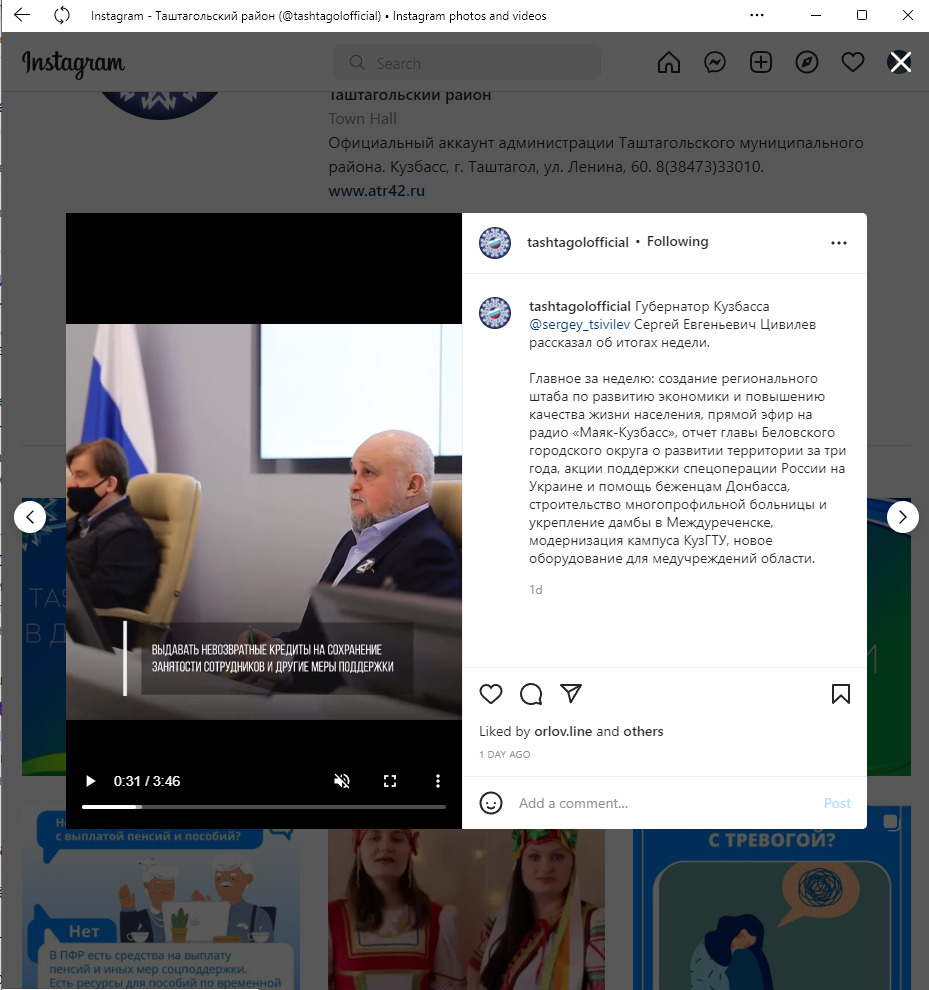Viewport: 929px width, 990px height.
Task: Open the folk costume women post thumbnail
Action: (466, 909)
